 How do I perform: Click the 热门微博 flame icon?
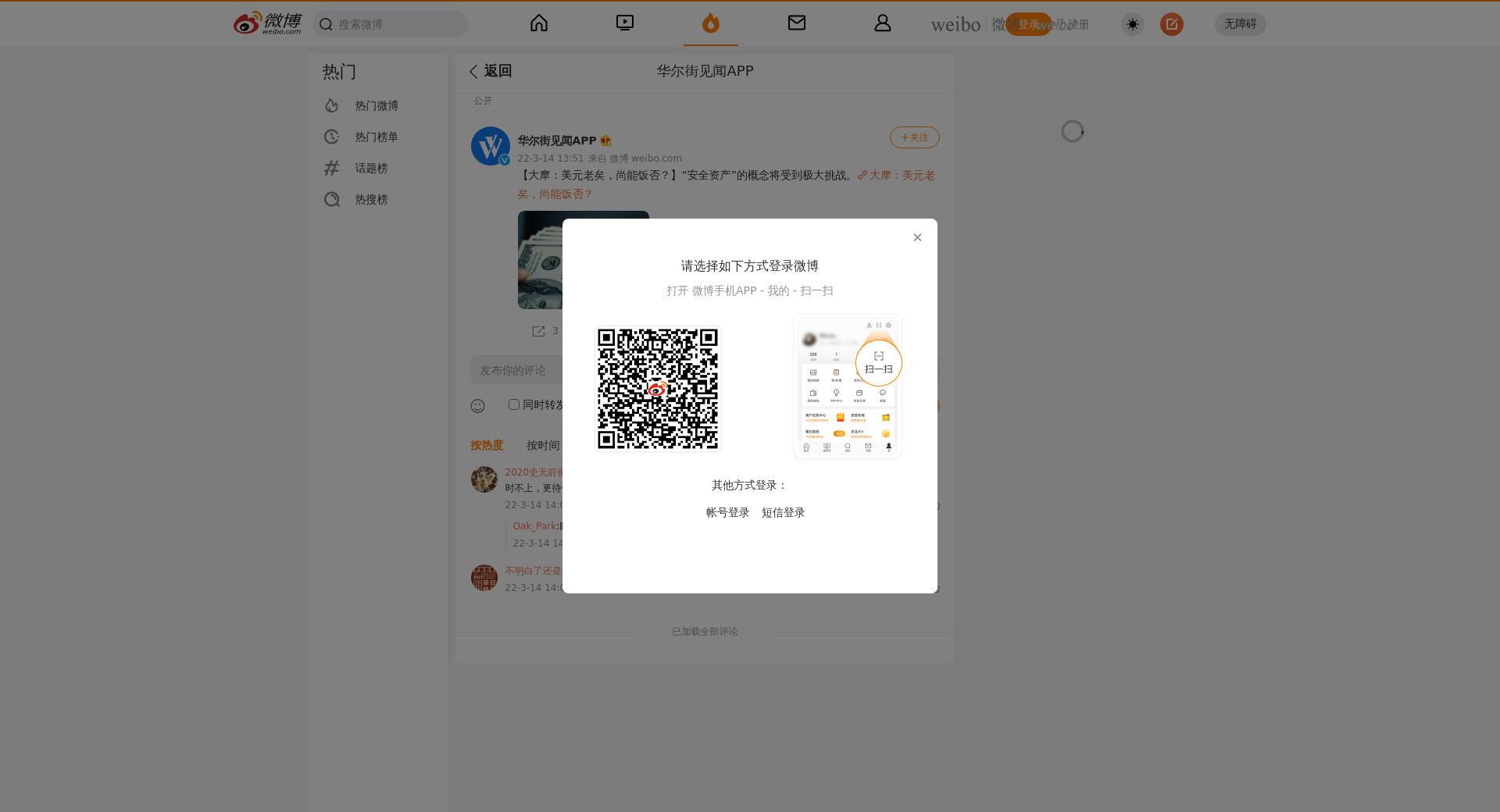coord(332,105)
